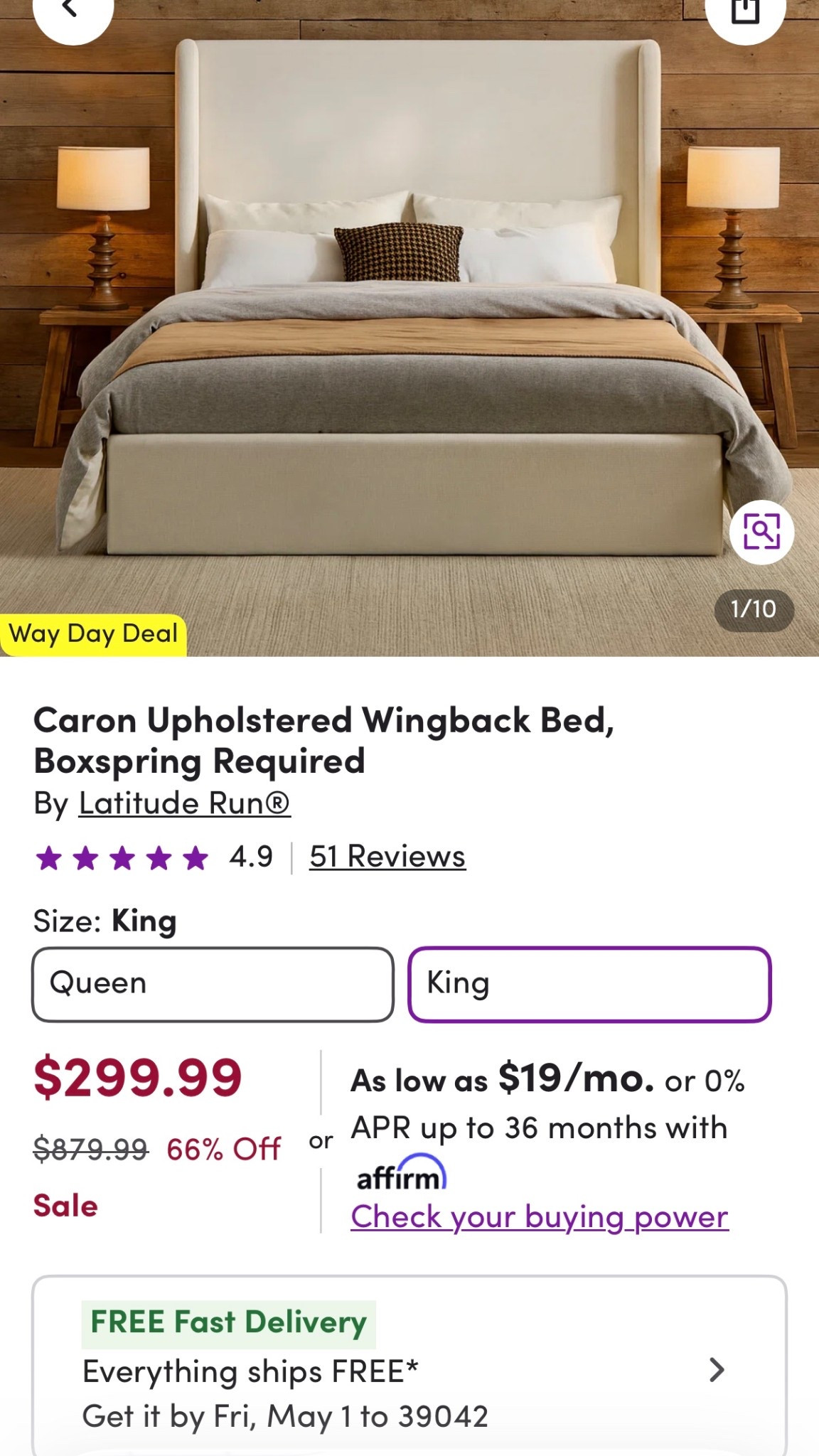819x1456 pixels.
Task: Open visual search on the bed photo
Action: click(761, 531)
